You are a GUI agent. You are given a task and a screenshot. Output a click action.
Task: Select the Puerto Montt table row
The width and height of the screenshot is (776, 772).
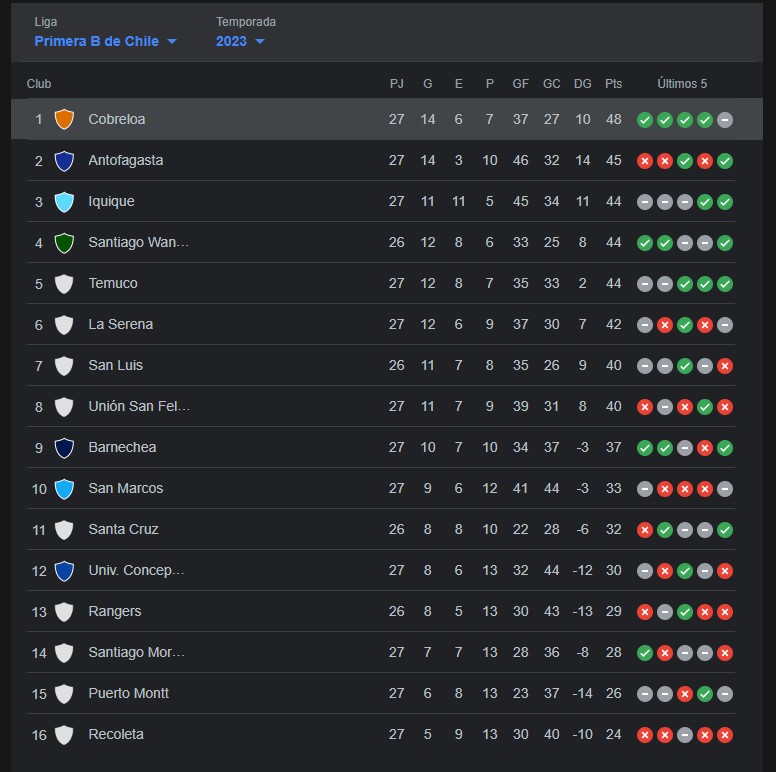click(381, 693)
